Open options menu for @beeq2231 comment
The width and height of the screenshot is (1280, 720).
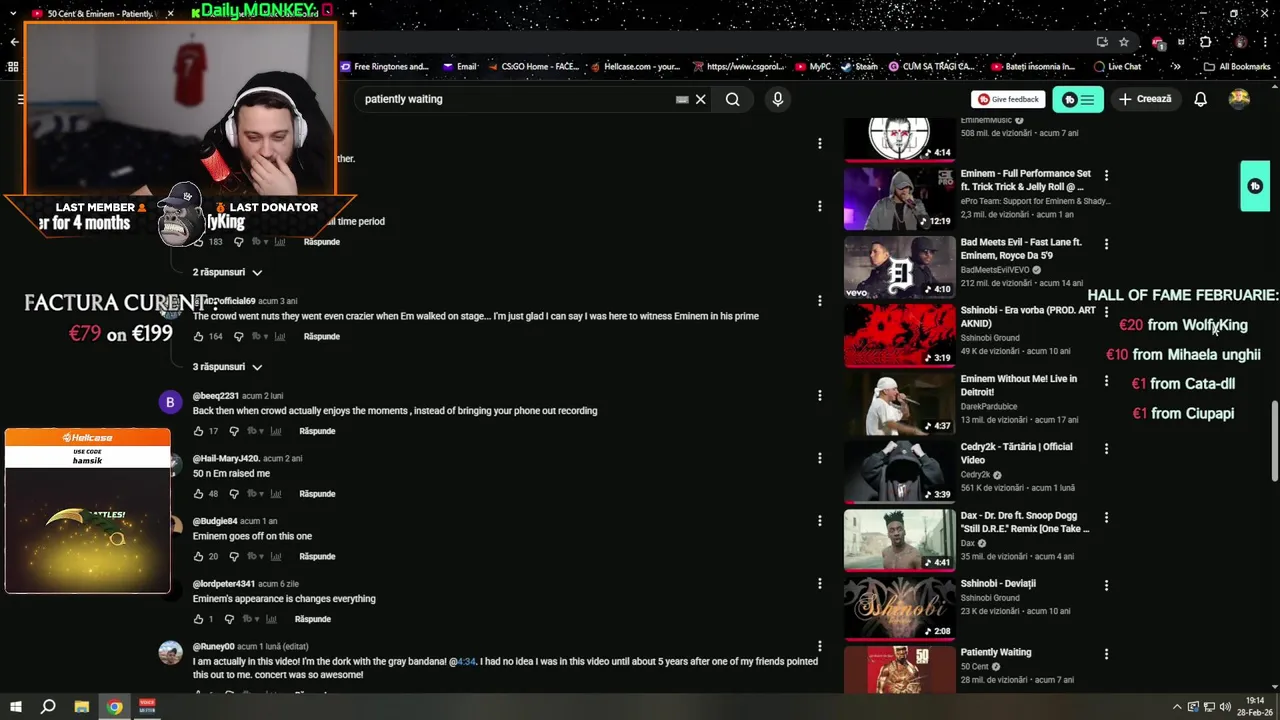click(x=820, y=396)
